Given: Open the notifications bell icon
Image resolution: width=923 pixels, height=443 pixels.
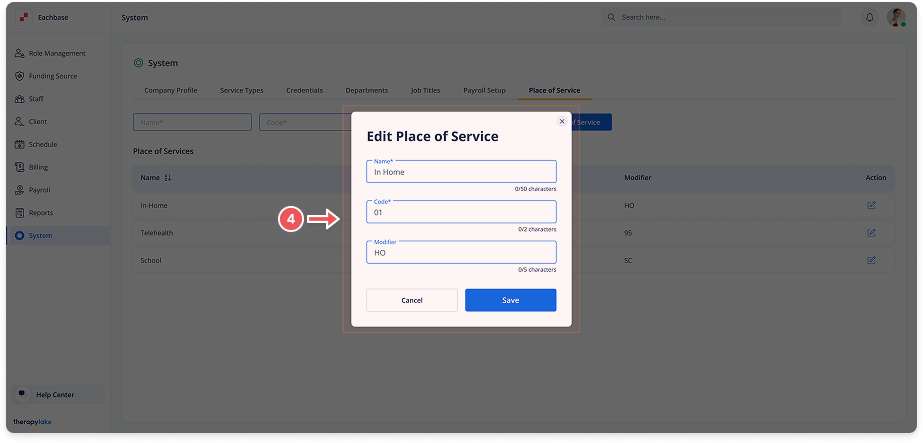Looking at the screenshot, I should tap(869, 18).
